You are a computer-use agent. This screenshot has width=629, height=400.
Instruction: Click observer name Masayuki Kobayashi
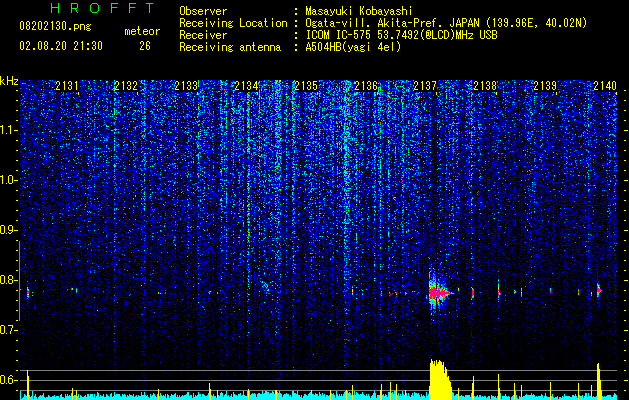click(359, 11)
